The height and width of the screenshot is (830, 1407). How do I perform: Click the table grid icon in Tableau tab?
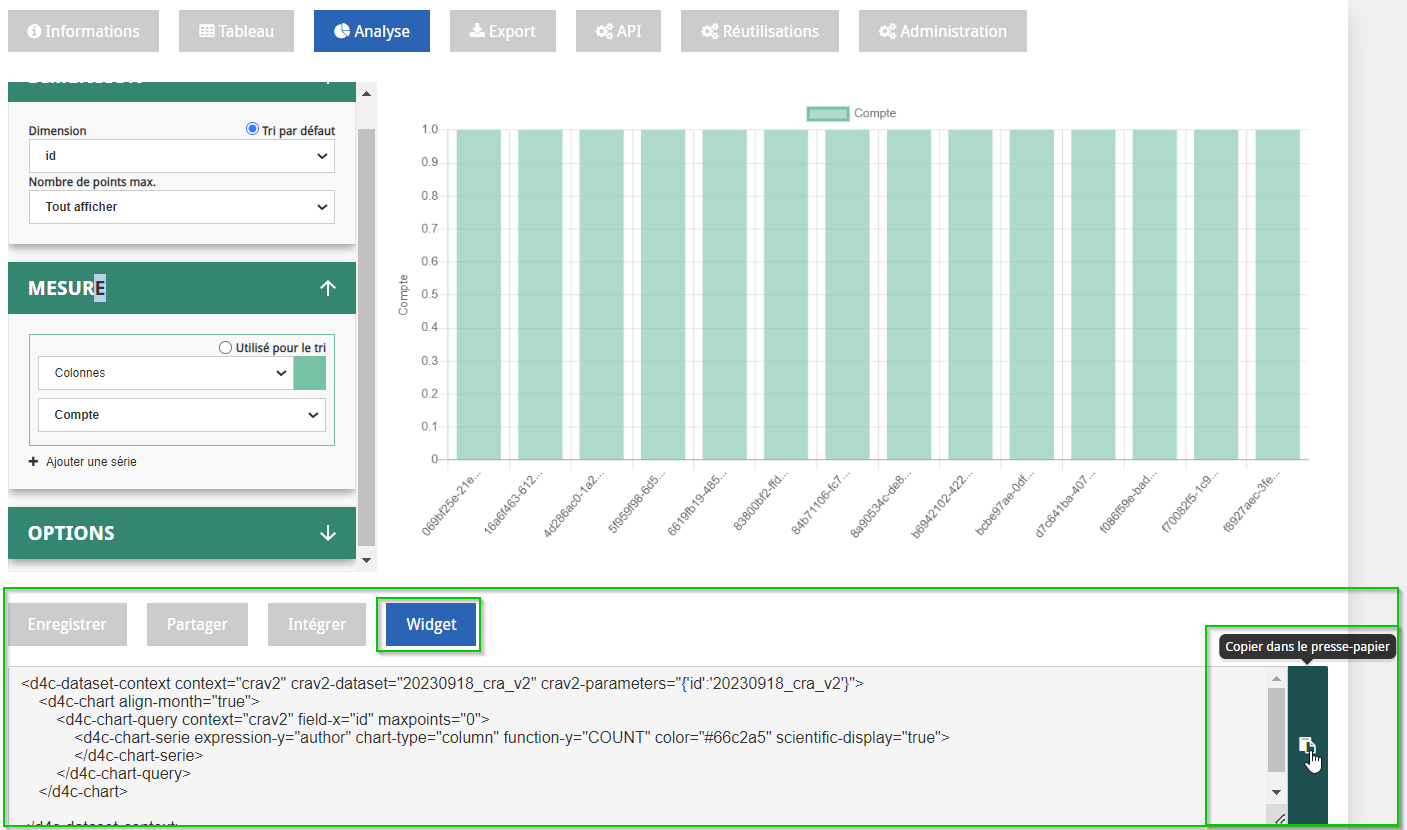[207, 31]
